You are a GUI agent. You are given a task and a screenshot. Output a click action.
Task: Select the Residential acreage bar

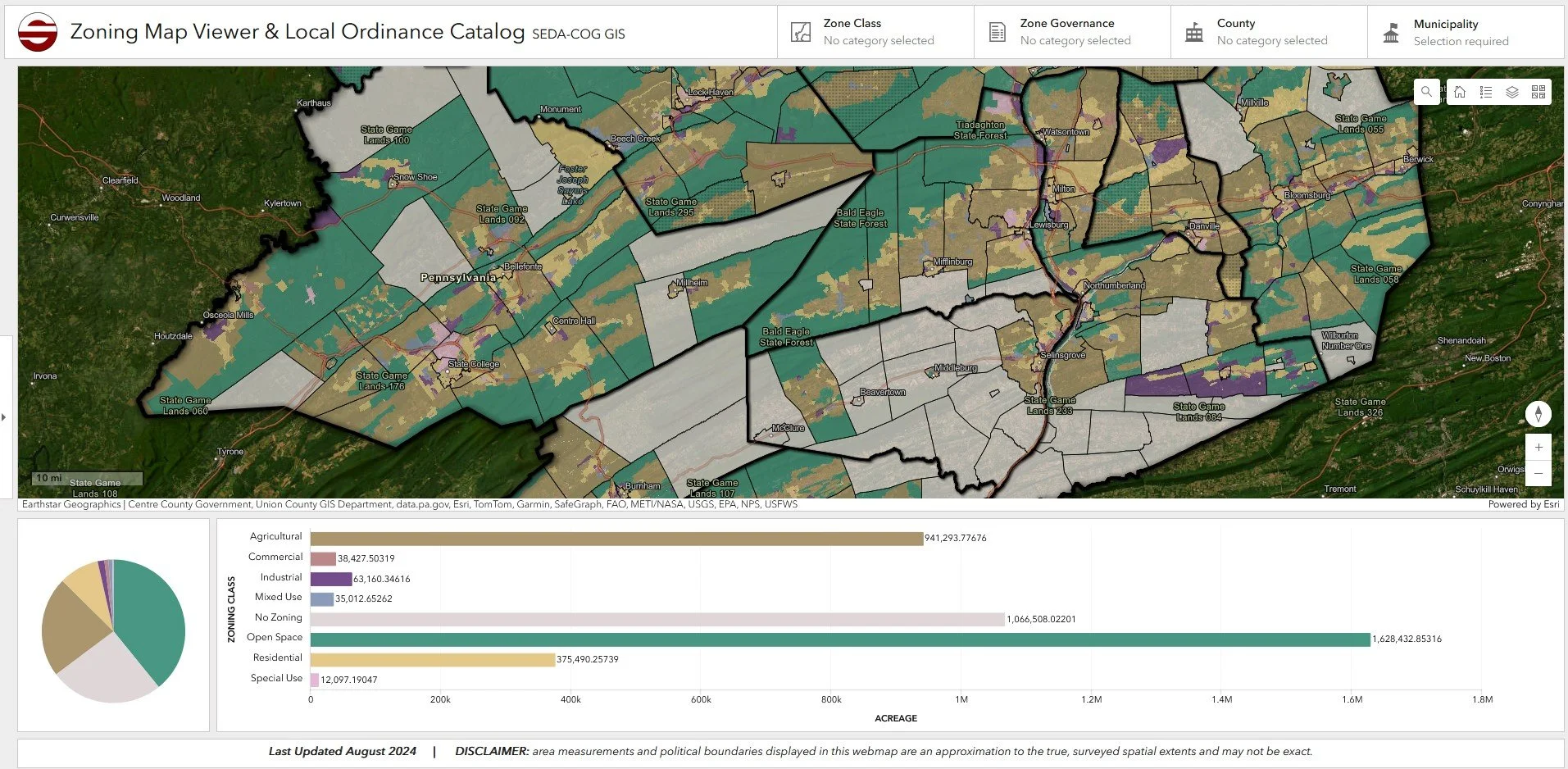[x=433, y=659]
